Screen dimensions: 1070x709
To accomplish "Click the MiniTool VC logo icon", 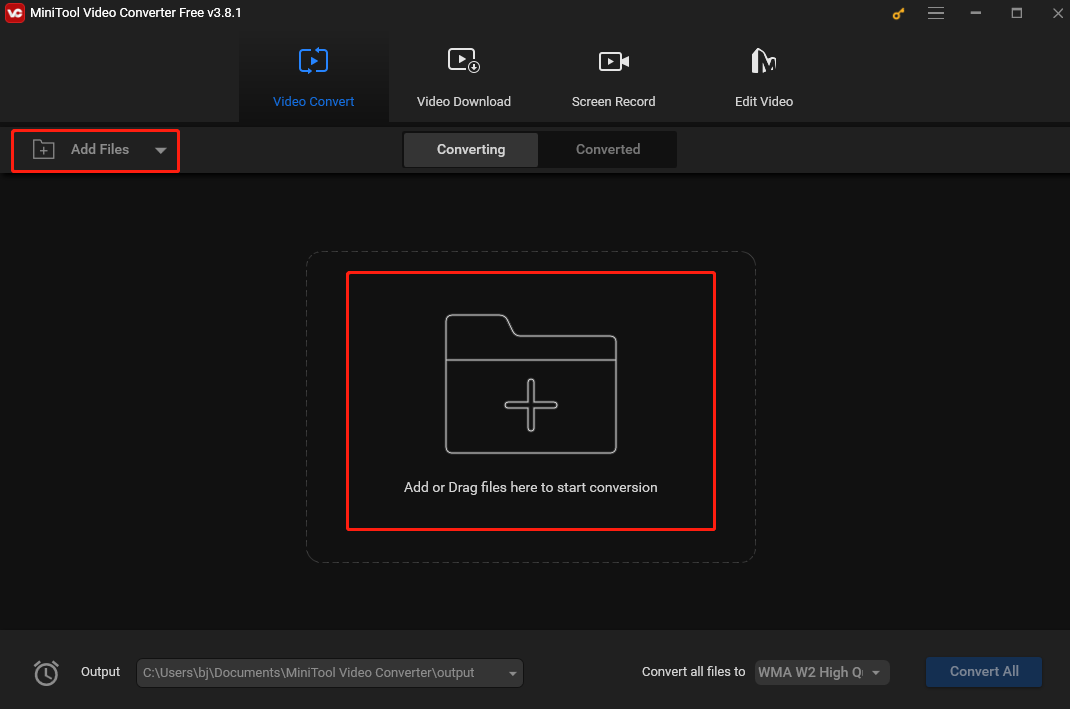I will [14, 13].
